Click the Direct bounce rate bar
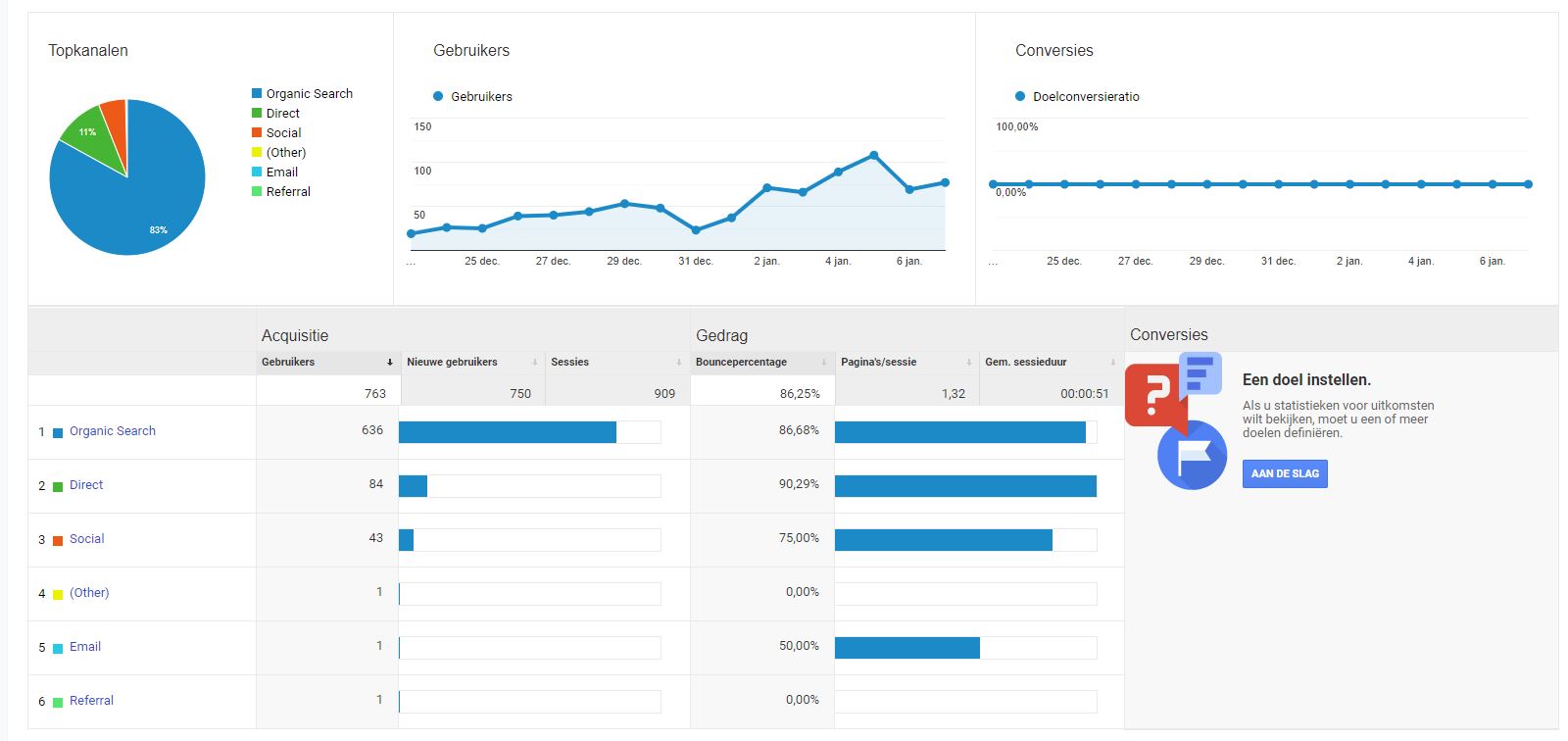The image size is (1568, 741). (x=965, y=486)
